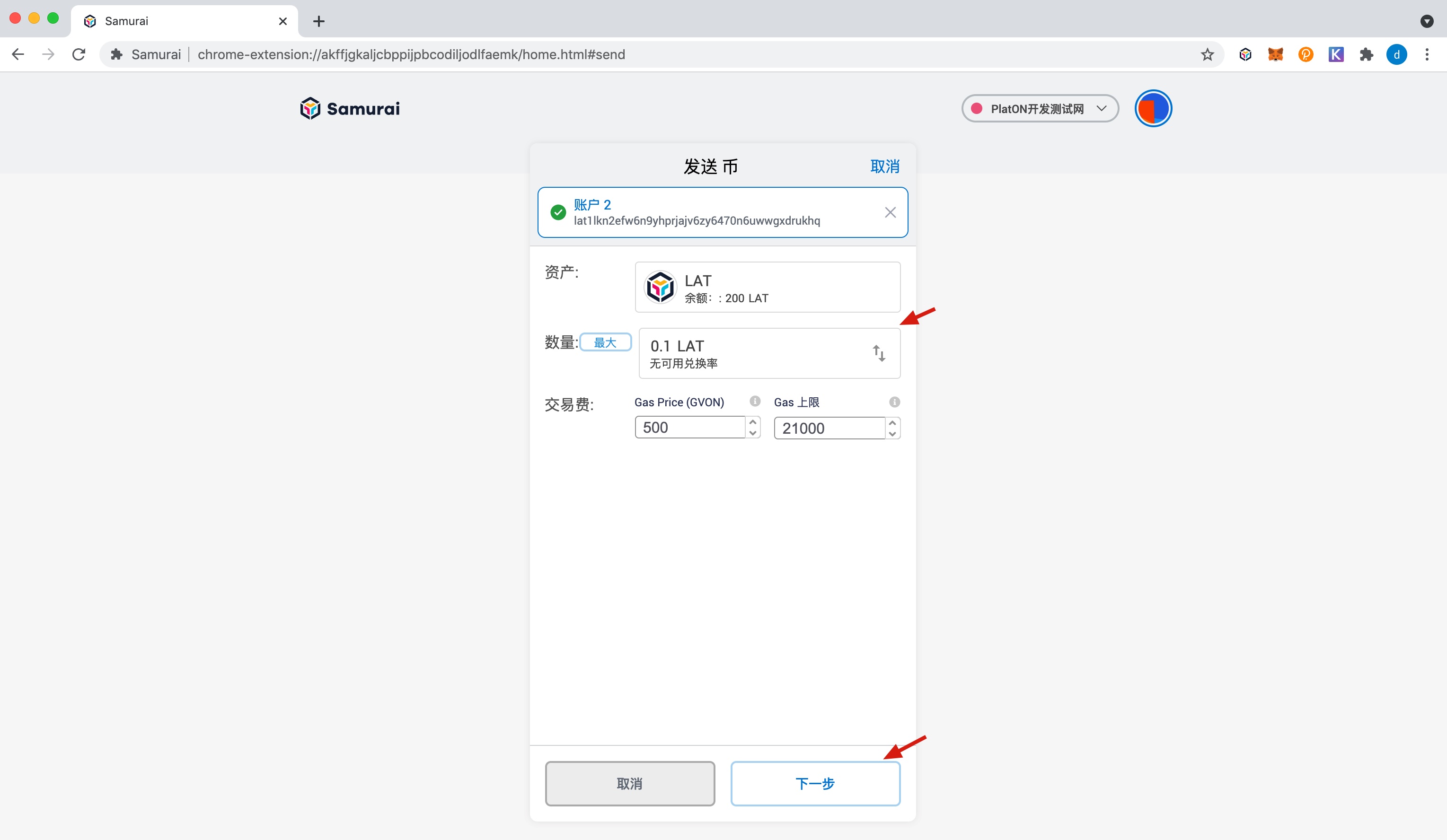Open the purple K extension icon

(1336, 54)
